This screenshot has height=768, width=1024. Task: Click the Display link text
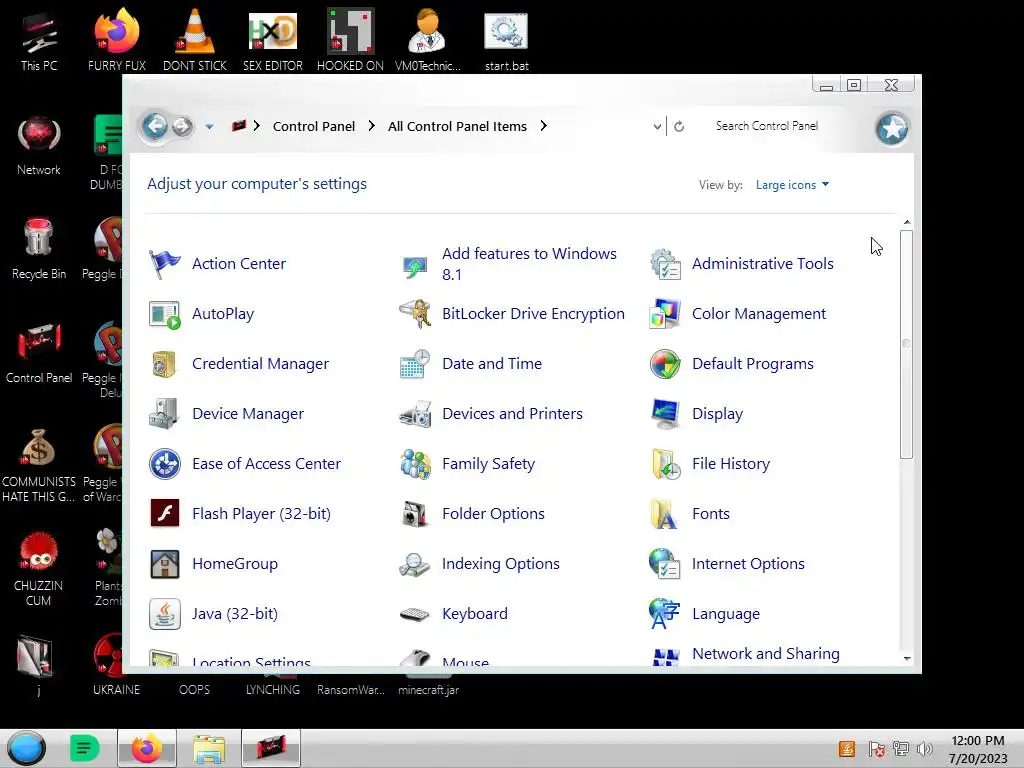point(717,414)
